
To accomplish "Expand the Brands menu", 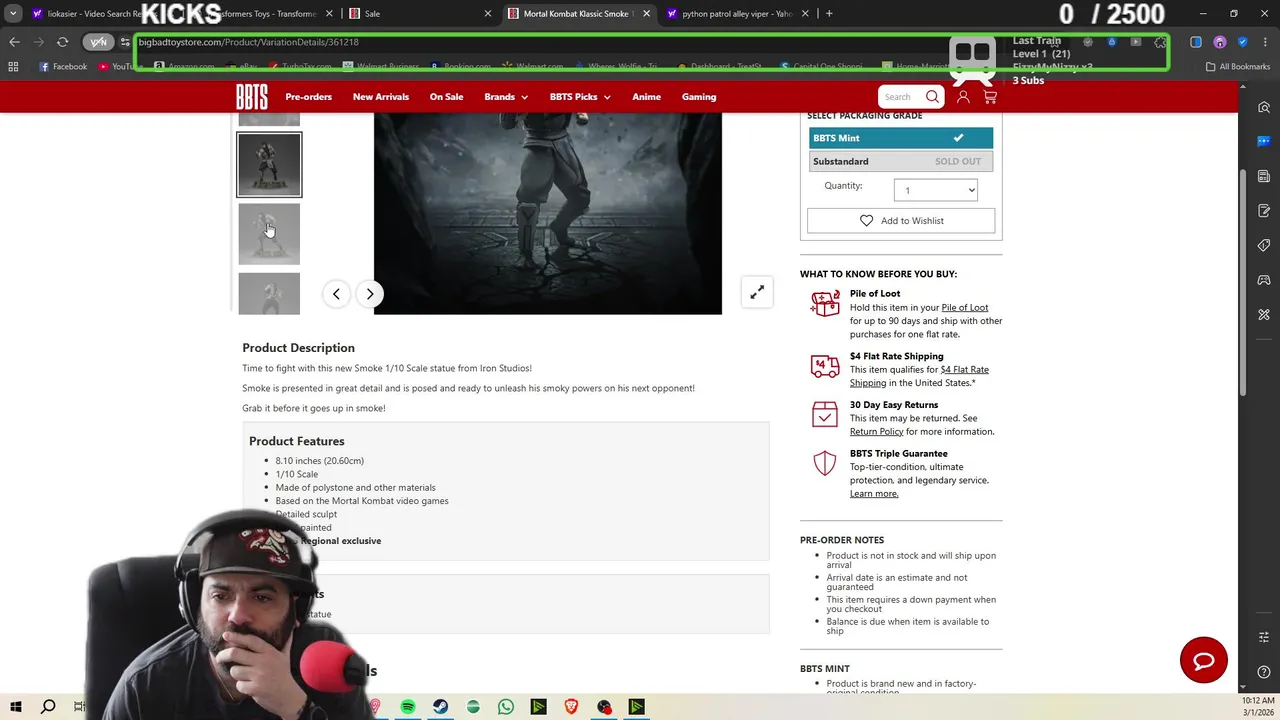I will click(x=505, y=97).
